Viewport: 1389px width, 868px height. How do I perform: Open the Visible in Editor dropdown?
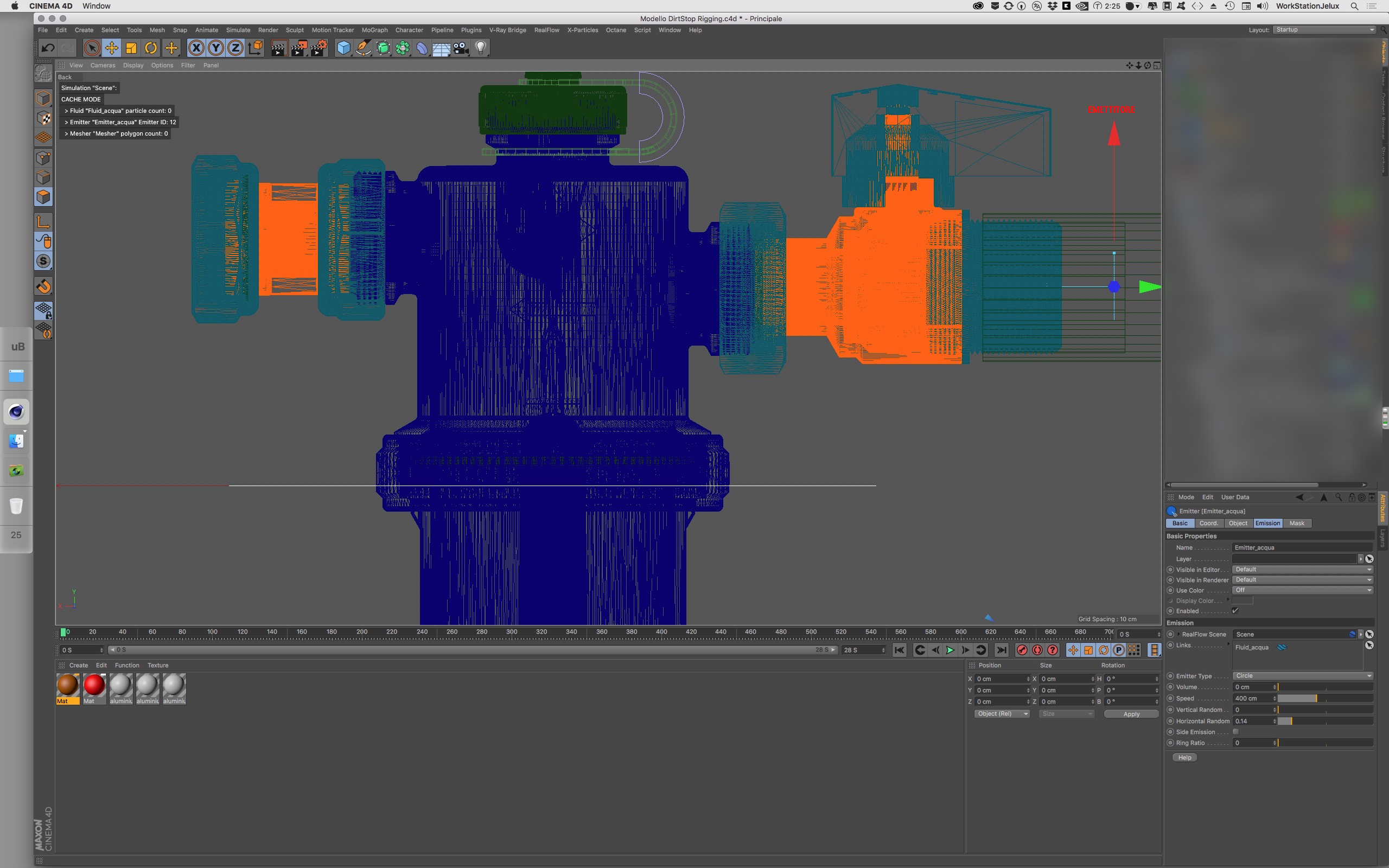coord(1302,570)
